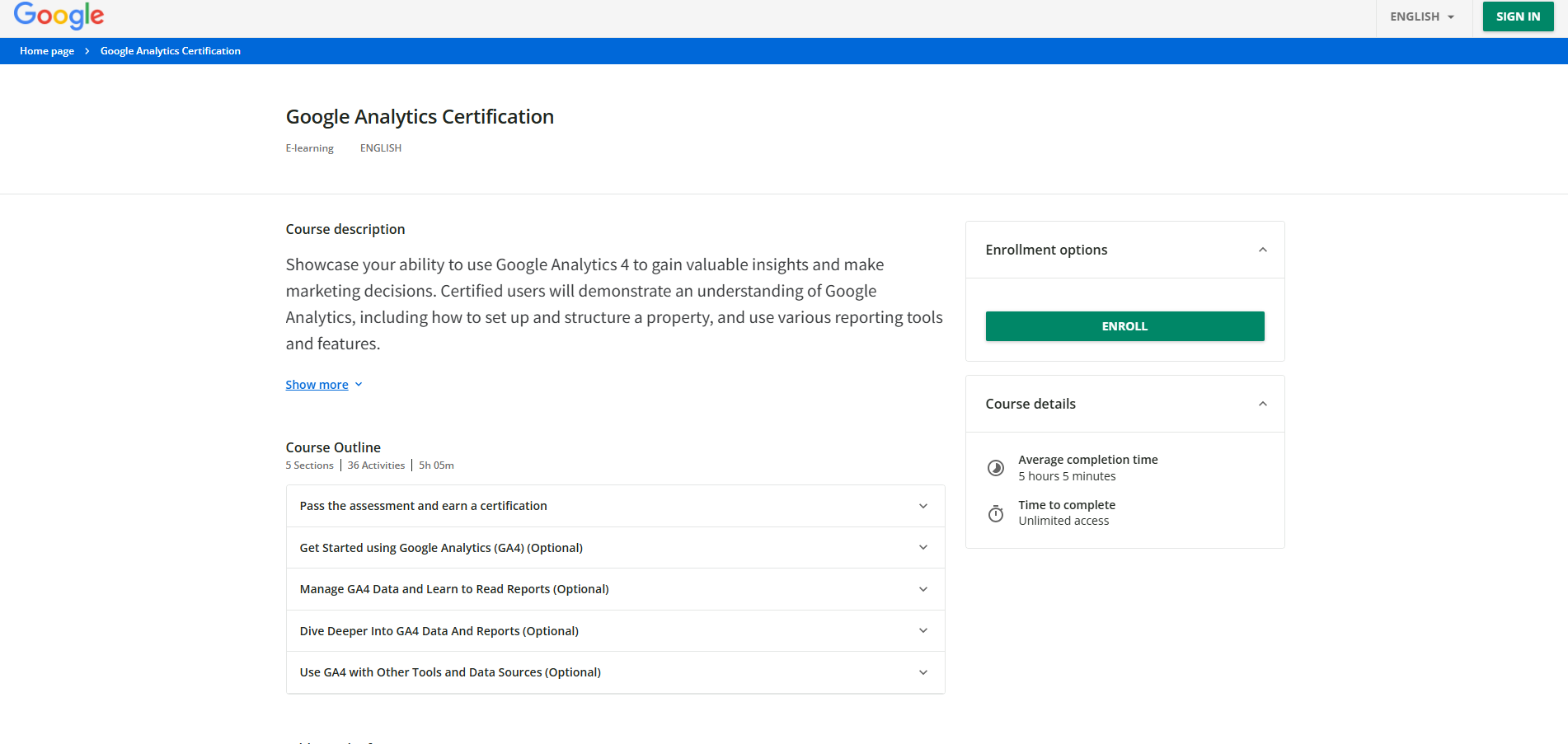Click Google Analytics Certification breadcrumb link
Viewport: 1568px width, 744px height.
[171, 51]
